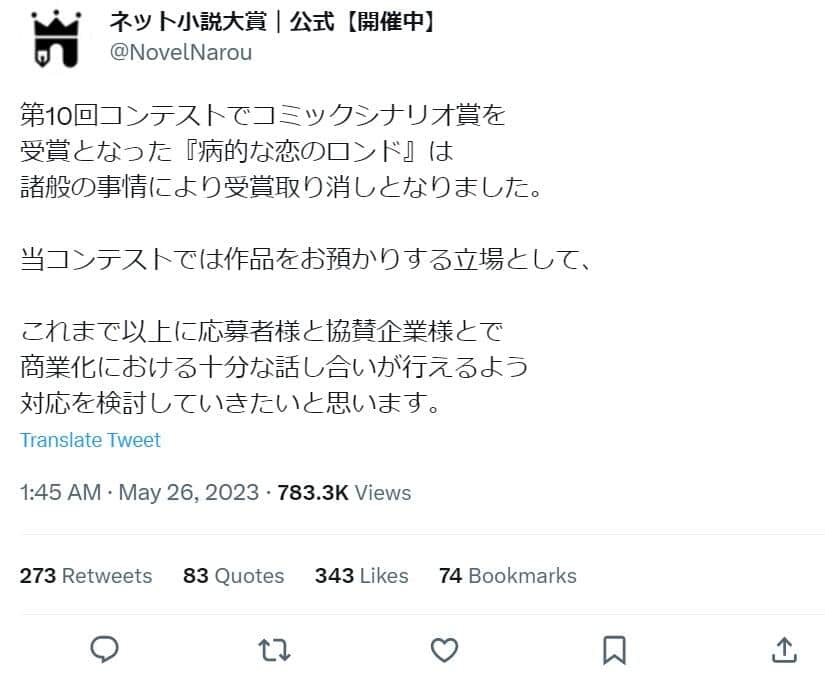Screen dimensions: 825x679
Task: Open the reply composer via the speech bubble icon
Action: (103, 649)
